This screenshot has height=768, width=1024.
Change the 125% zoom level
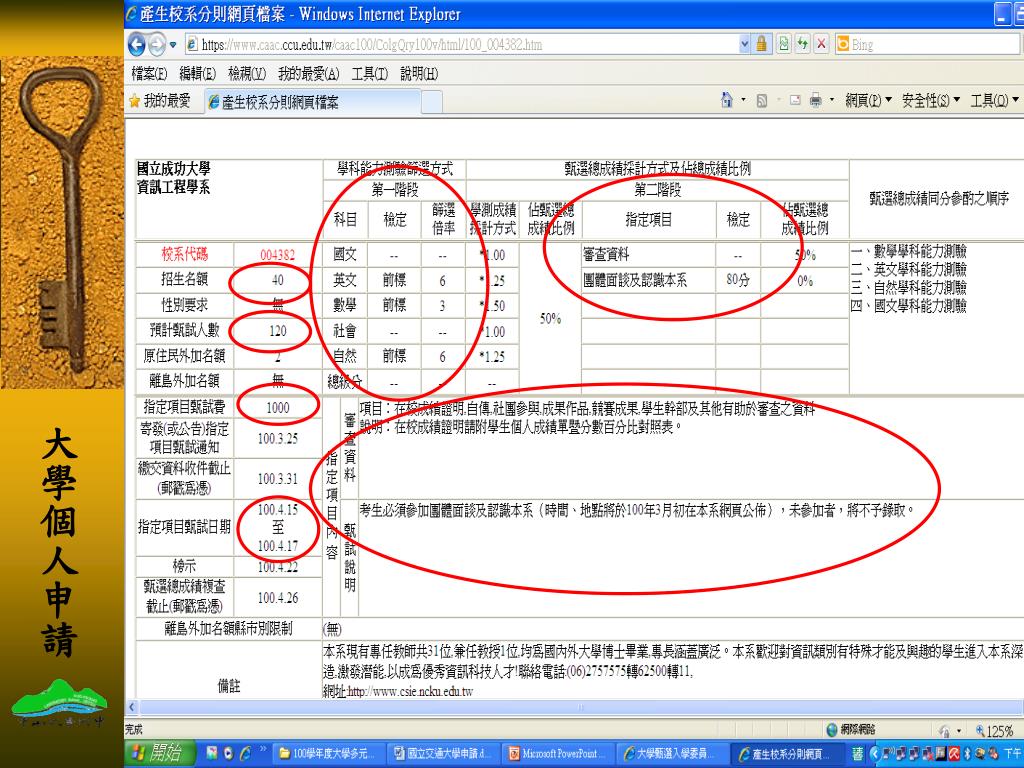pyautogui.click(x=995, y=731)
